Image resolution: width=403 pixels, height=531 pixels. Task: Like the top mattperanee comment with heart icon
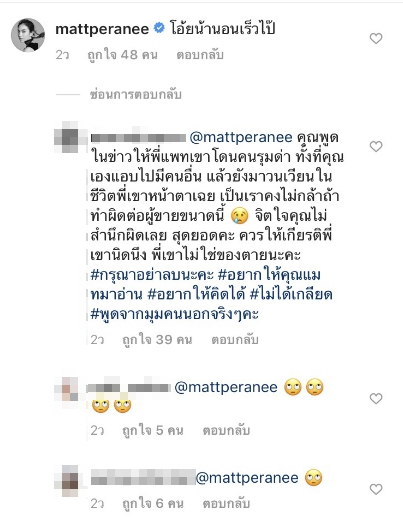[x=376, y=39]
